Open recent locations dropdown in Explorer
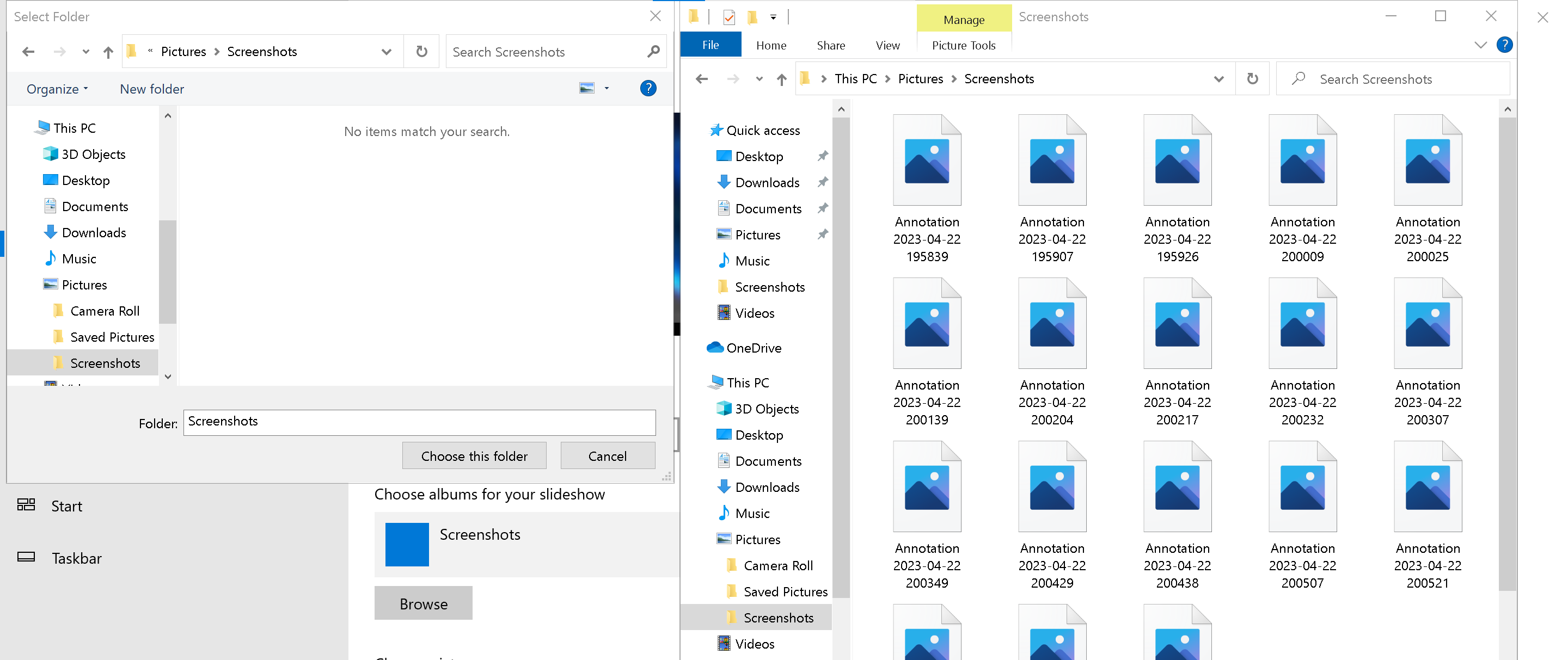The width and height of the screenshot is (1568, 660). 759,79
